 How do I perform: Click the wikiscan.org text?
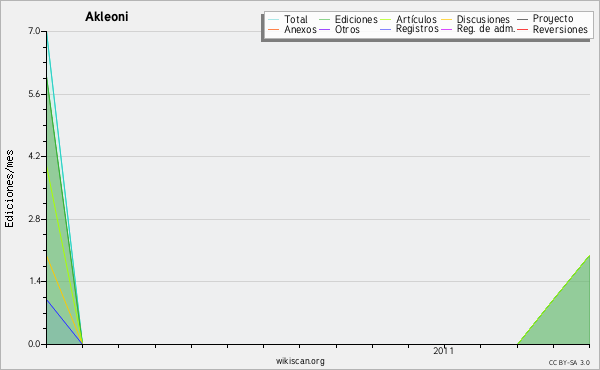300,361
